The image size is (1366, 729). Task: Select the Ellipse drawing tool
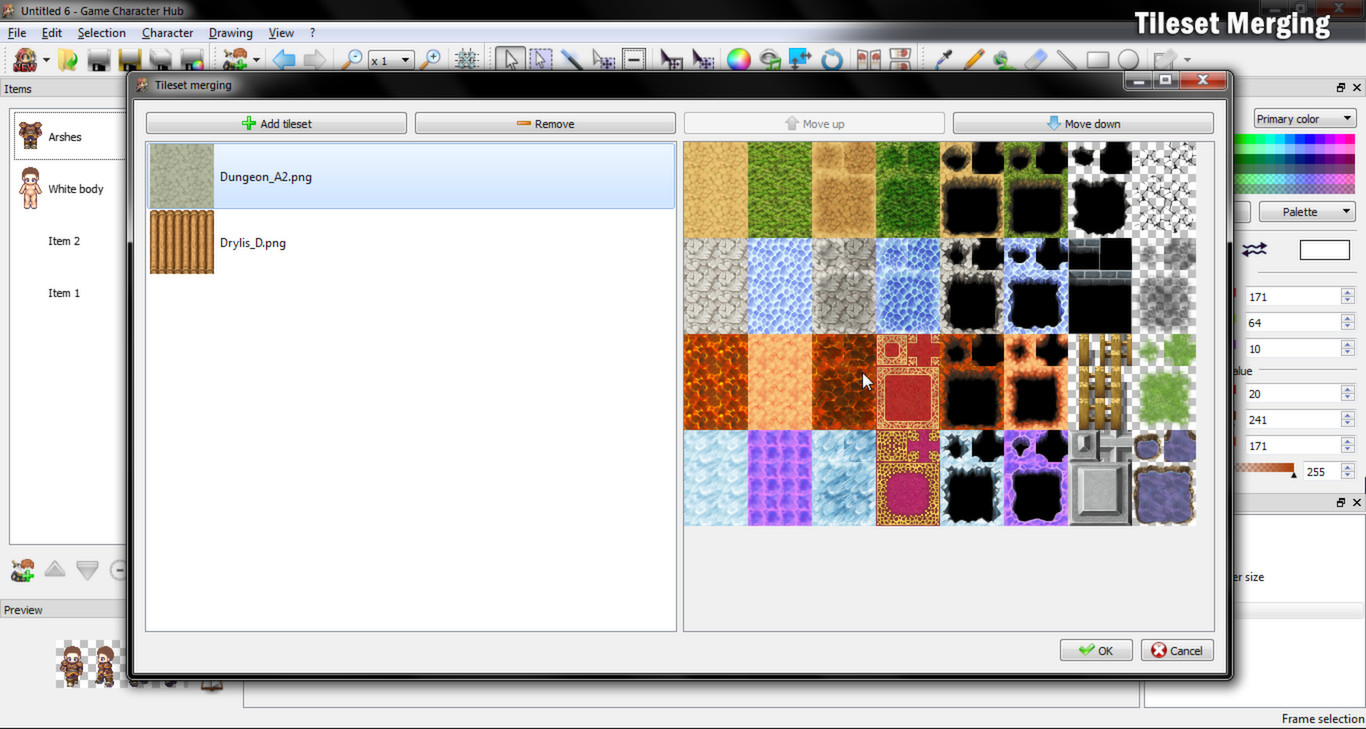pyautogui.click(x=1129, y=59)
